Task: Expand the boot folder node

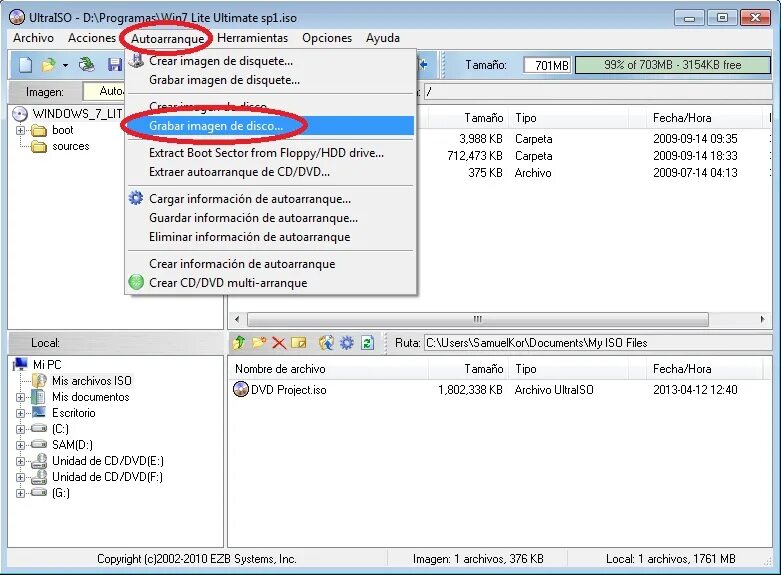Action: (x=20, y=131)
